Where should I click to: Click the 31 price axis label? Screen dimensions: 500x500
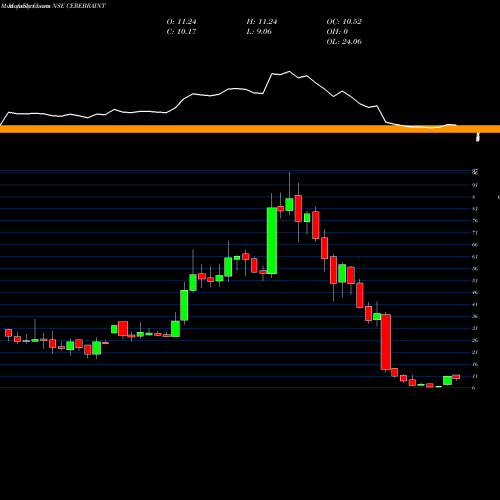(475, 328)
